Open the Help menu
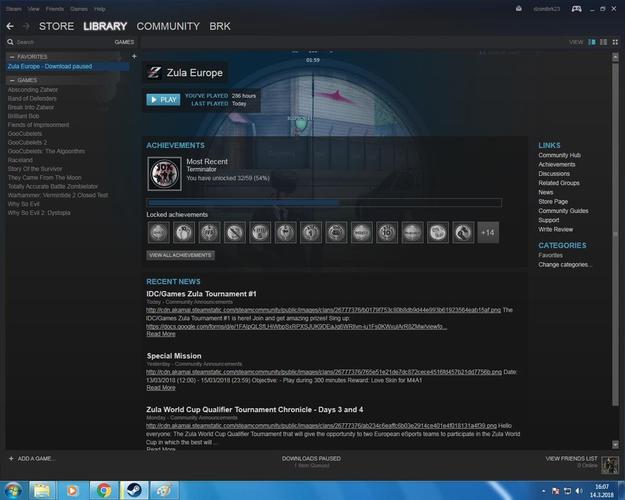 pos(100,9)
